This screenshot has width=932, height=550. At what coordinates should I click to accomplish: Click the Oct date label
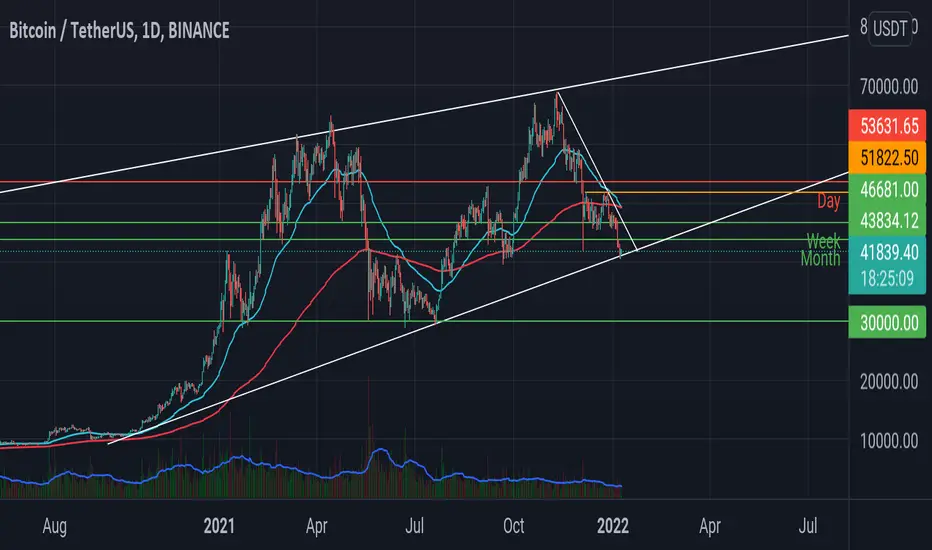(x=514, y=526)
